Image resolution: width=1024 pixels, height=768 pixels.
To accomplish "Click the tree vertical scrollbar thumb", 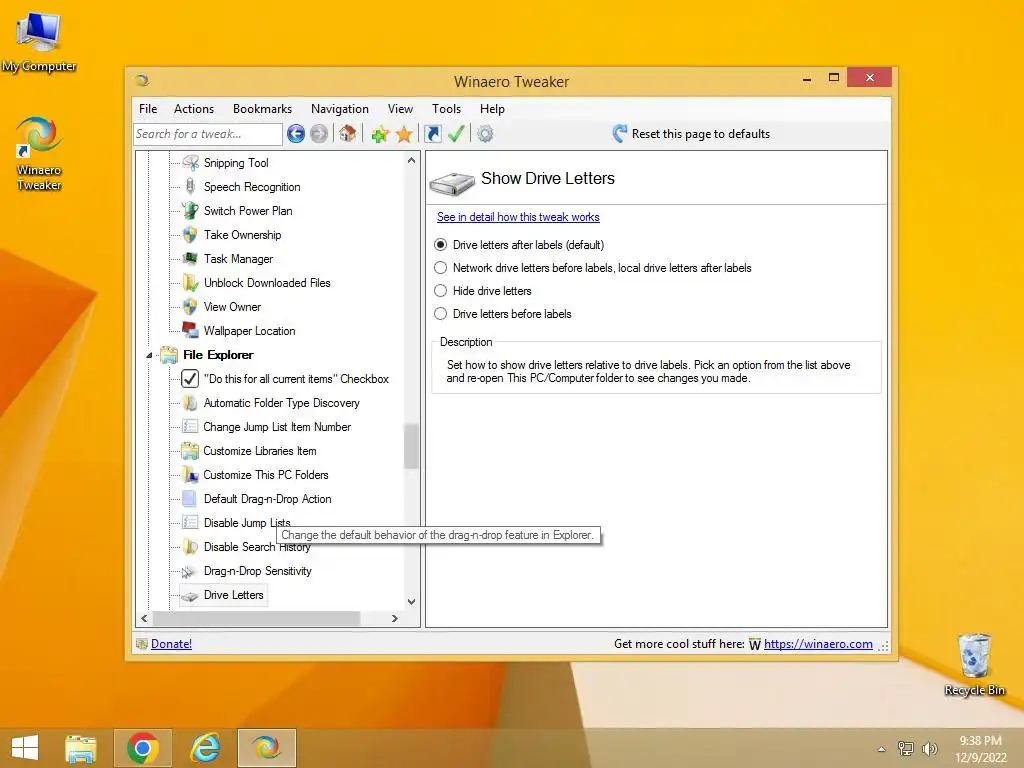I will pyautogui.click(x=411, y=447).
